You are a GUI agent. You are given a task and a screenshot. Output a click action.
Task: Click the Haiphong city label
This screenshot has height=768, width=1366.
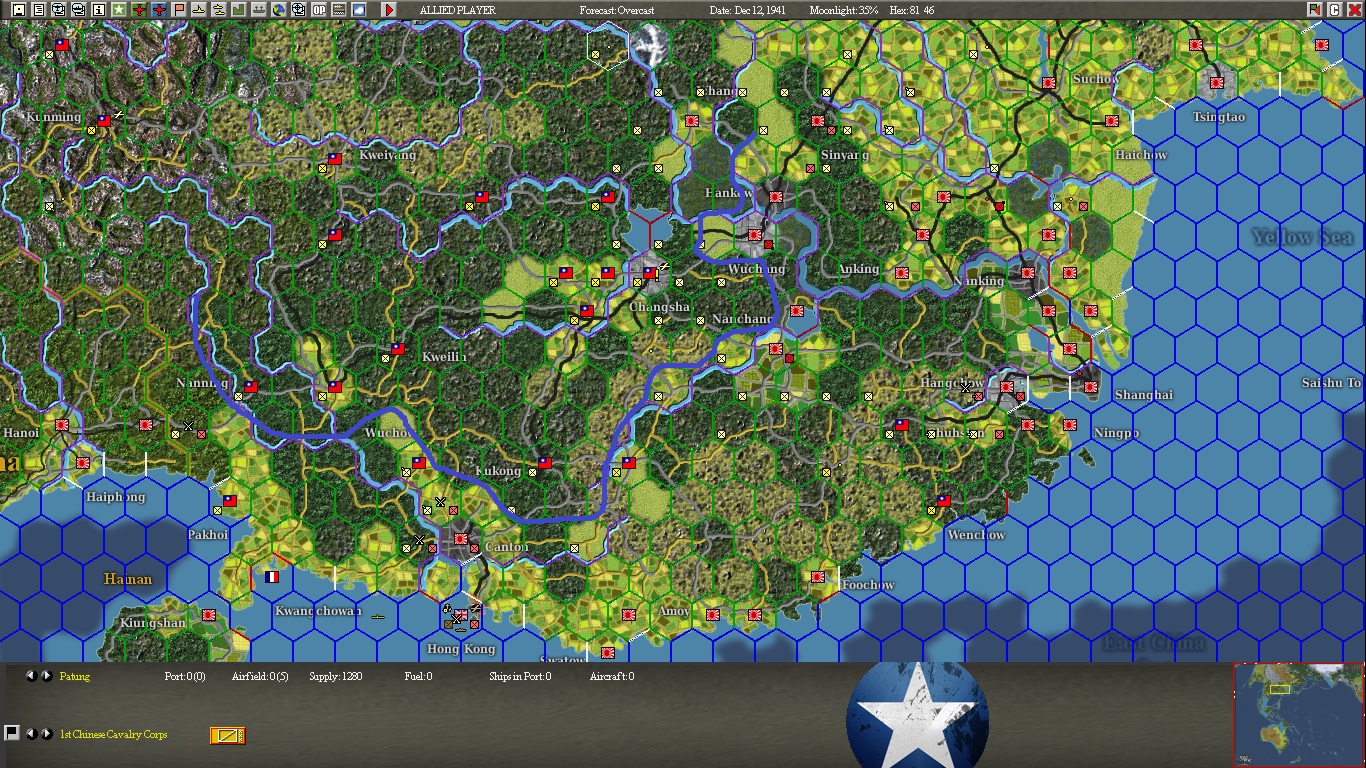click(115, 497)
